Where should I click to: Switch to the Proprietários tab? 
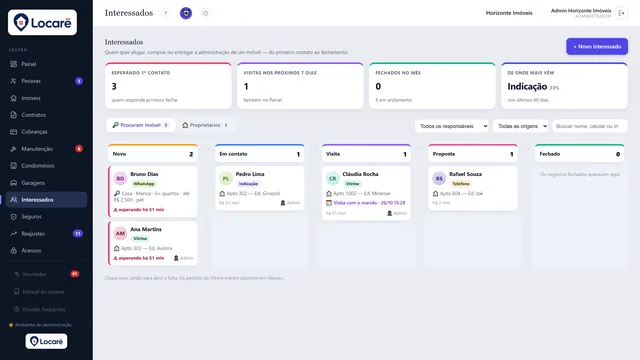[205, 125]
